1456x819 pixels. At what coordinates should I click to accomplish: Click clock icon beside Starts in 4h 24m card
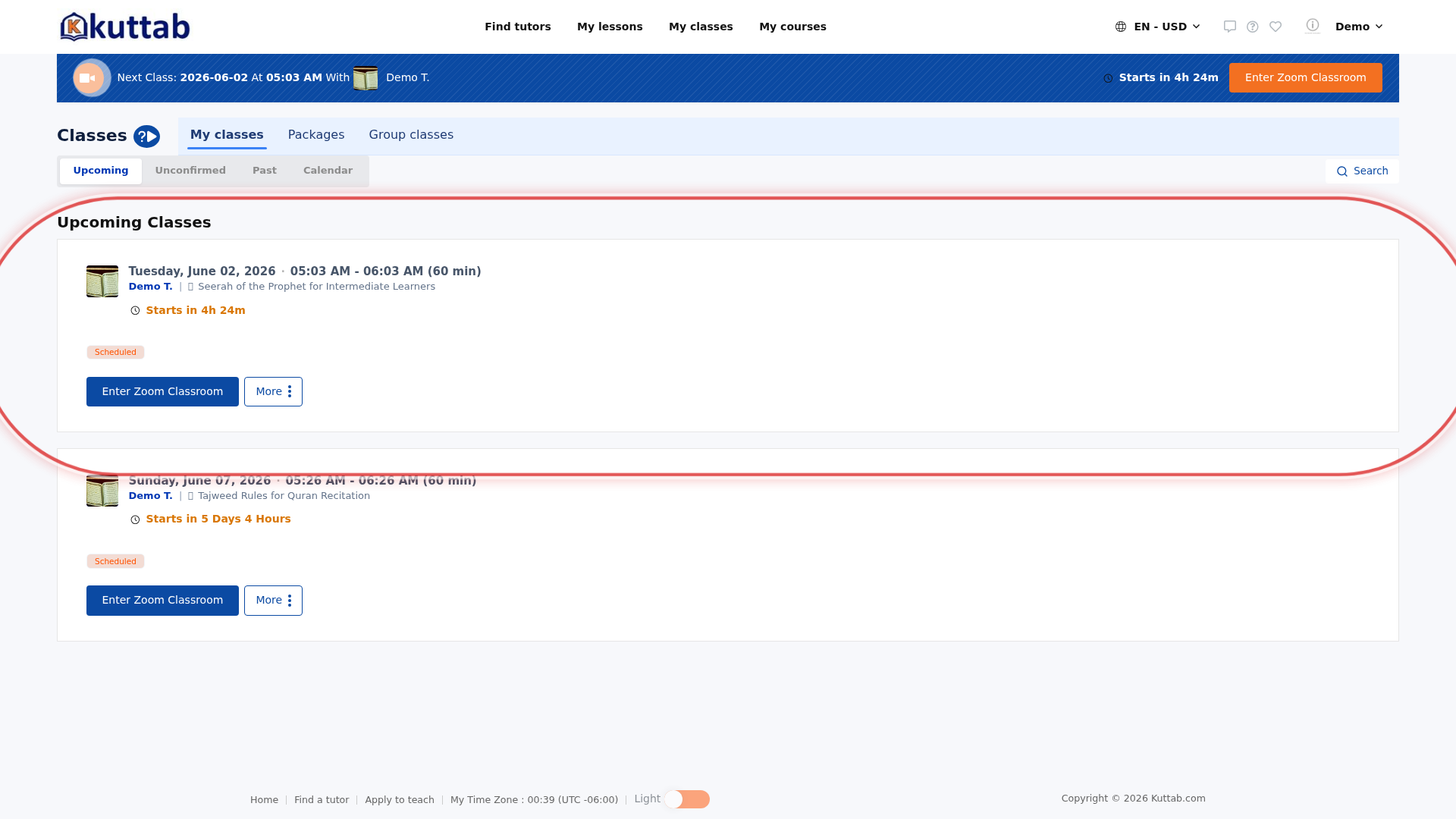(x=135, y=311)
